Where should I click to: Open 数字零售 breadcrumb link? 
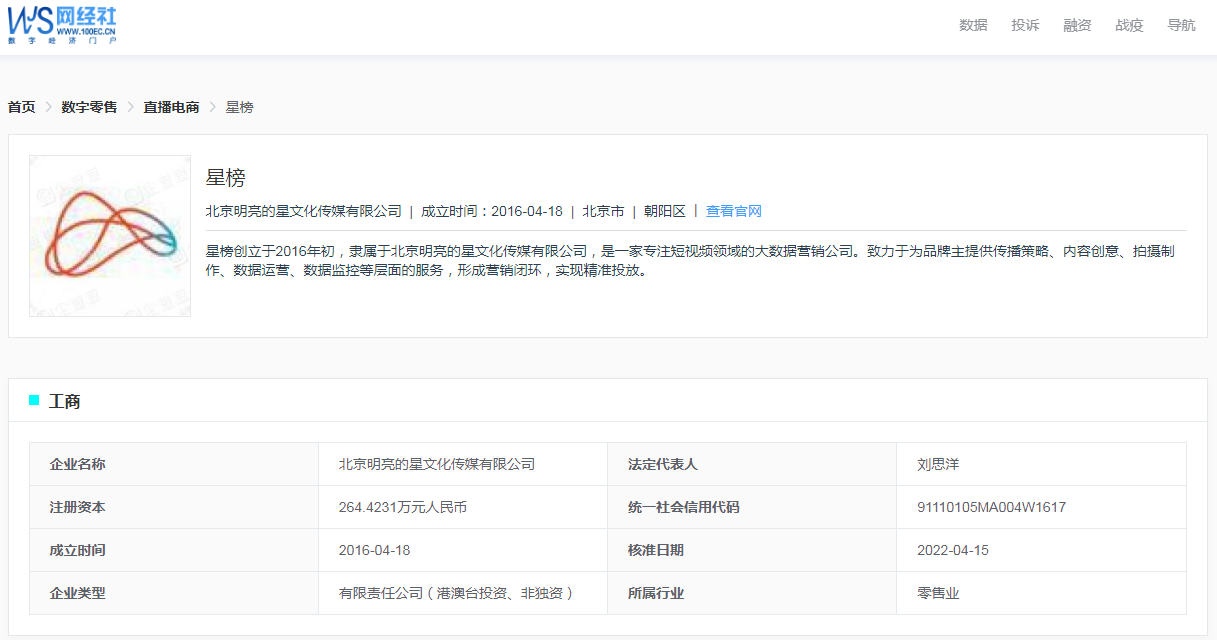[x=89, y=107]
